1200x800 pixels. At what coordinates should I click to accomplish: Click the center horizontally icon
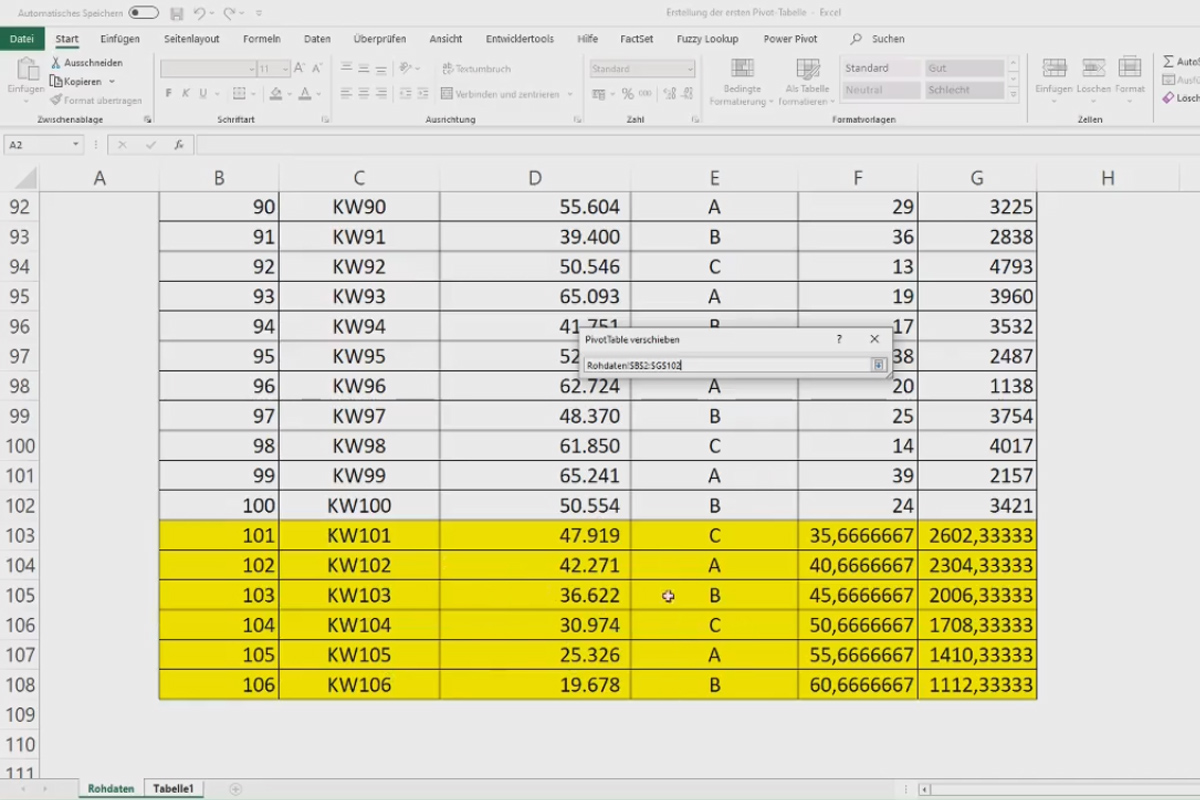tap(364, 94)
